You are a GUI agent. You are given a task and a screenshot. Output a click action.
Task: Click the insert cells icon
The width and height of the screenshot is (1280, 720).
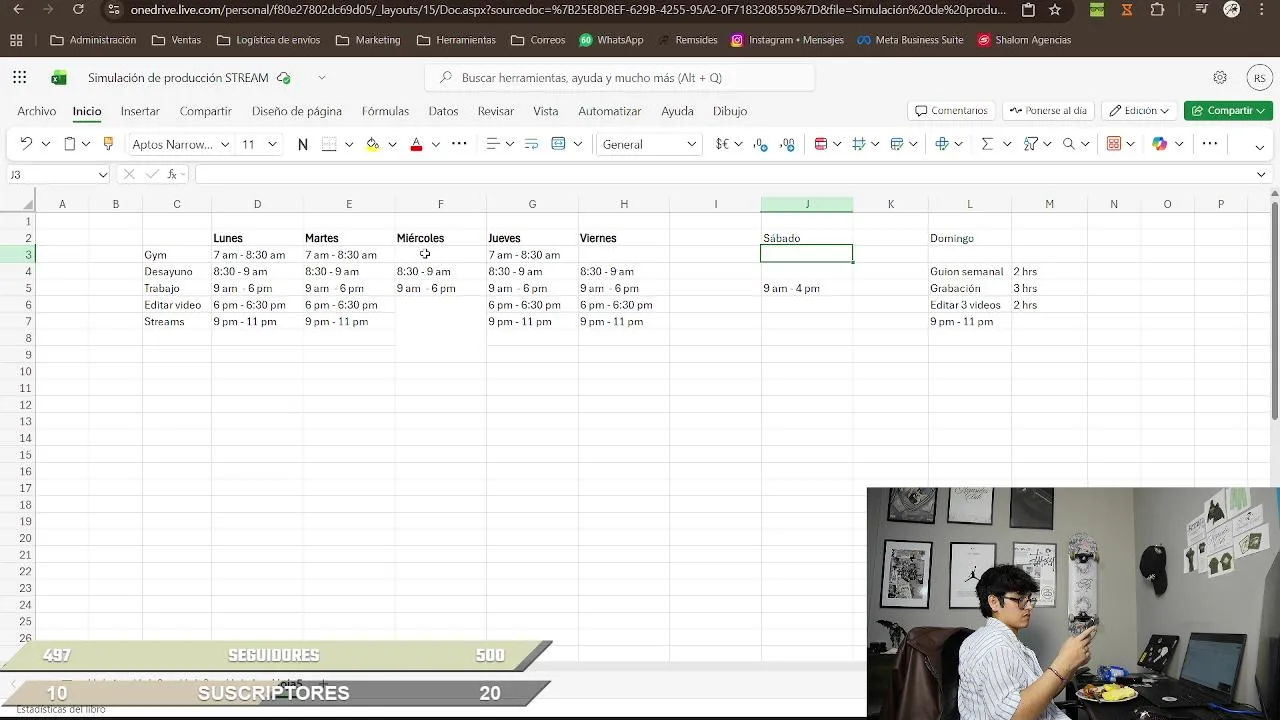[942, 144]
